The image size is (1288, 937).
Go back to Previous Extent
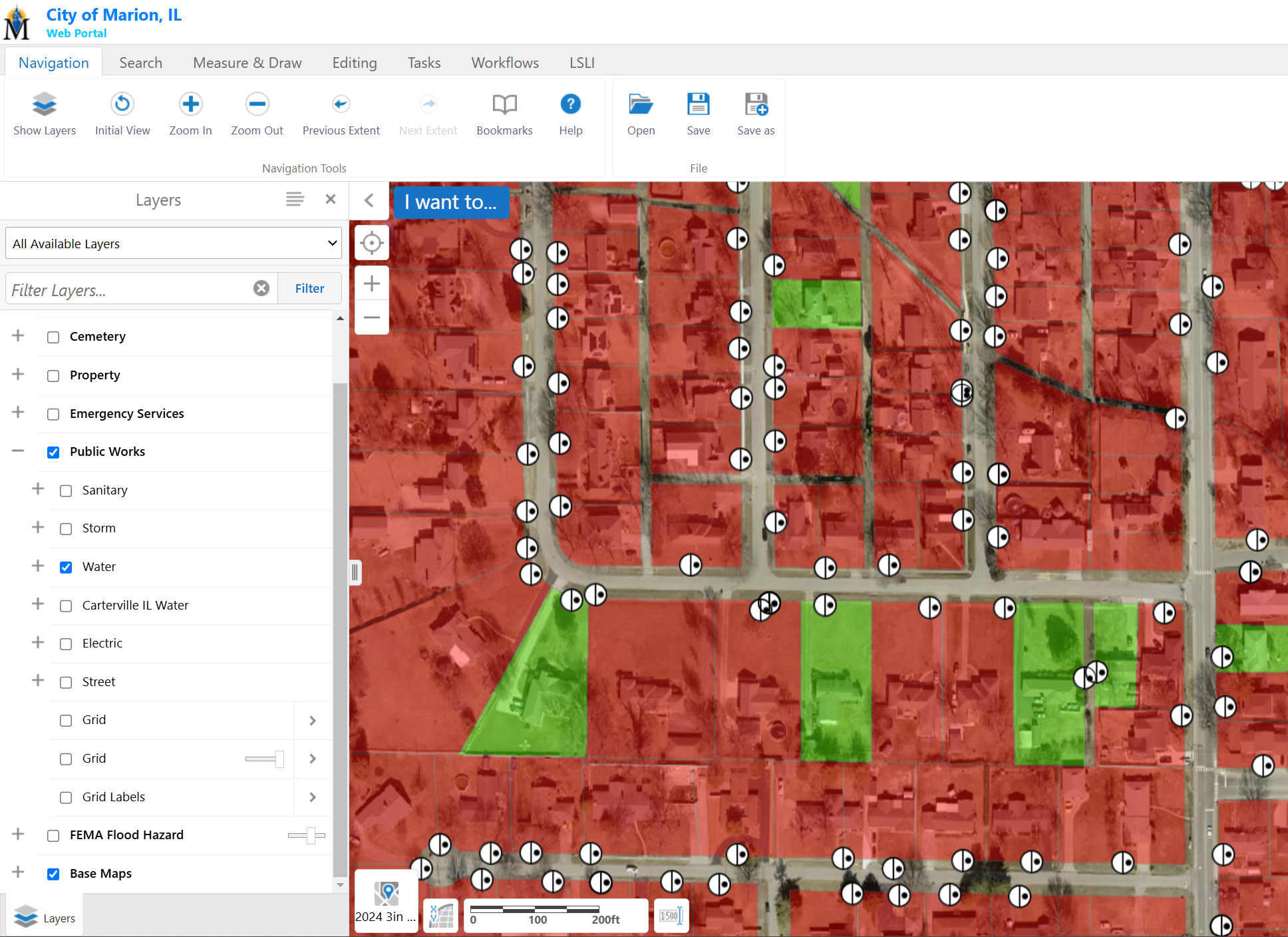[x=341, y=104]
